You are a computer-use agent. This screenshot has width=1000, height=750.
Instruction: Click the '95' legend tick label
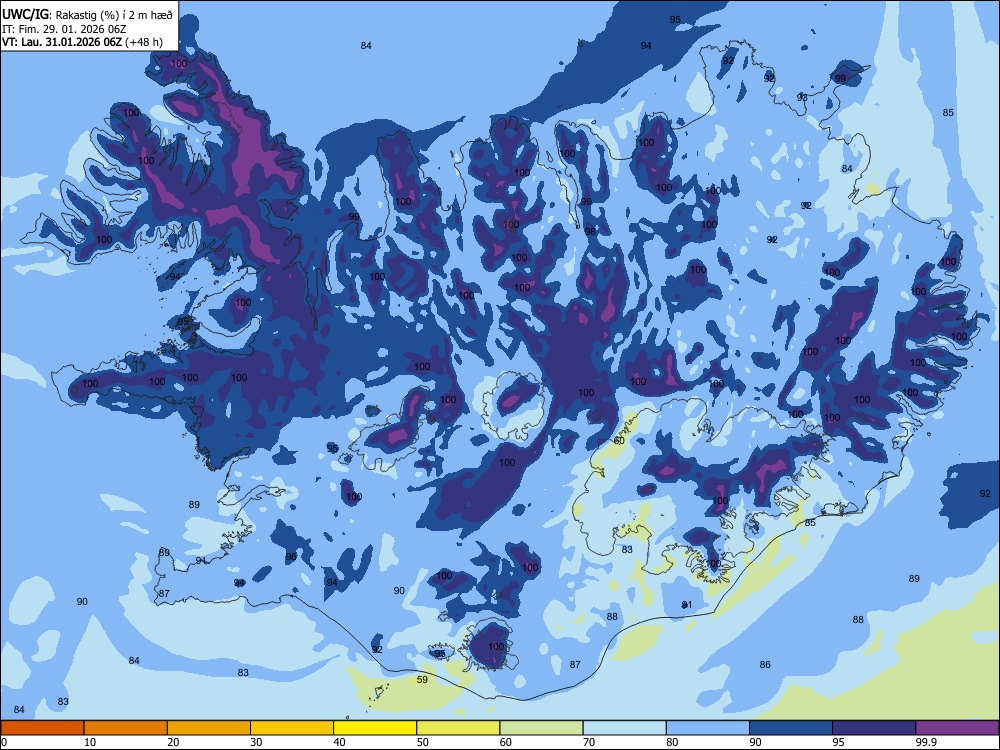tap(838, 742)
